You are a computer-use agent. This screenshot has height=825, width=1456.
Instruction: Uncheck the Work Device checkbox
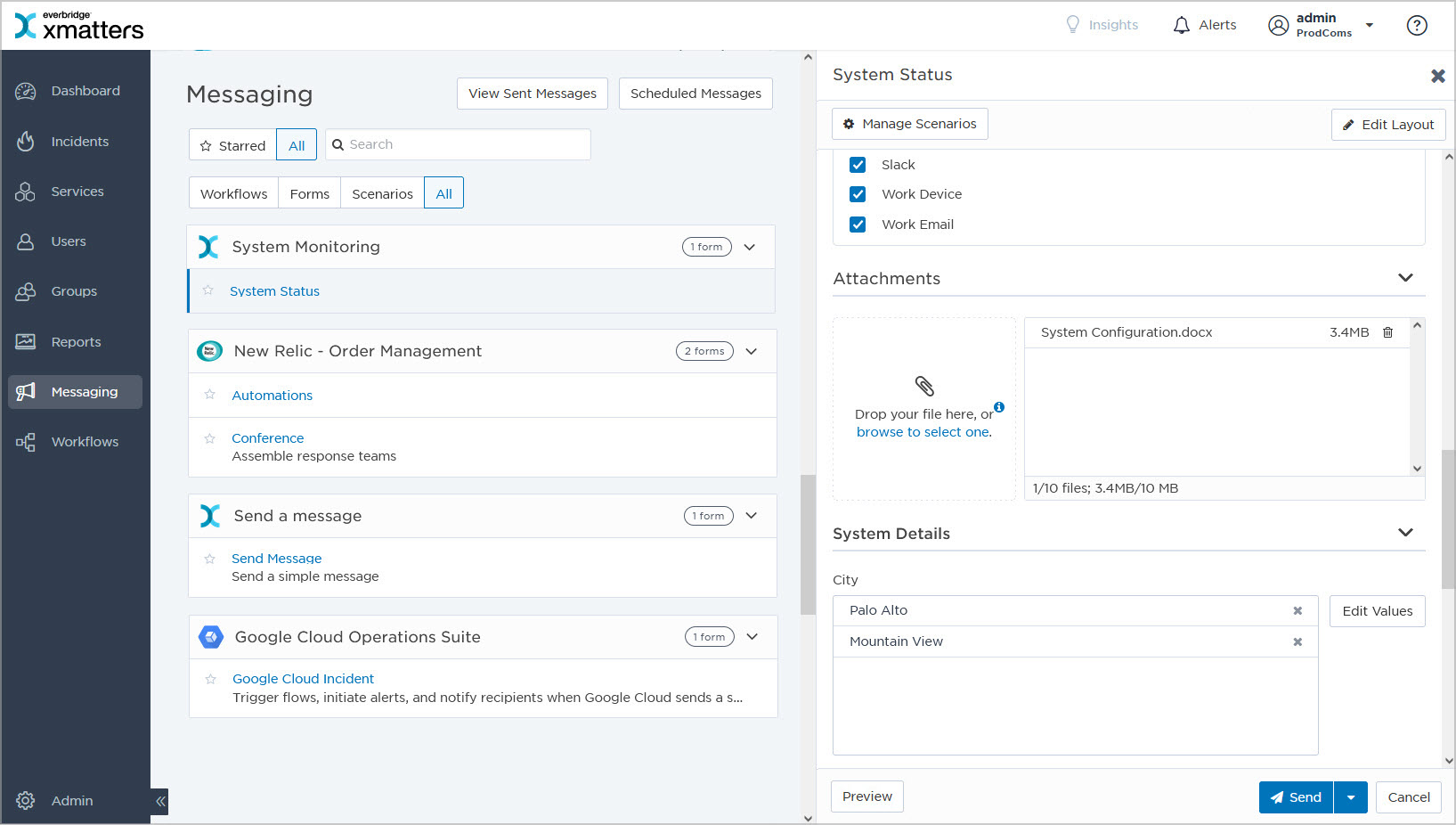(x=858, y=194)
